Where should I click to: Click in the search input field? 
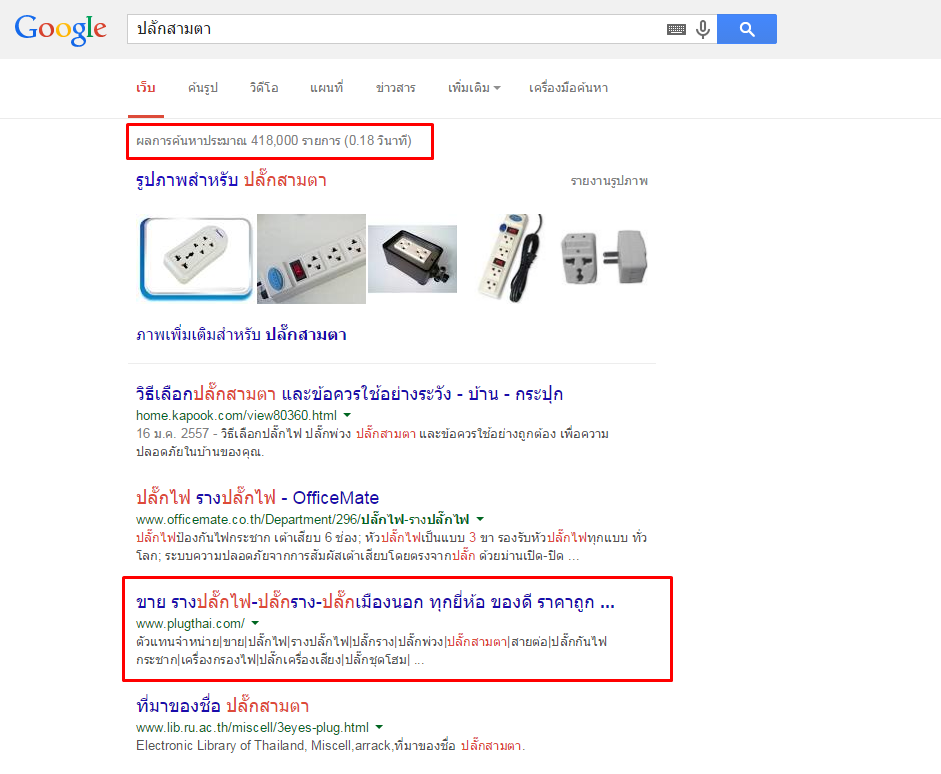point(396,29)
